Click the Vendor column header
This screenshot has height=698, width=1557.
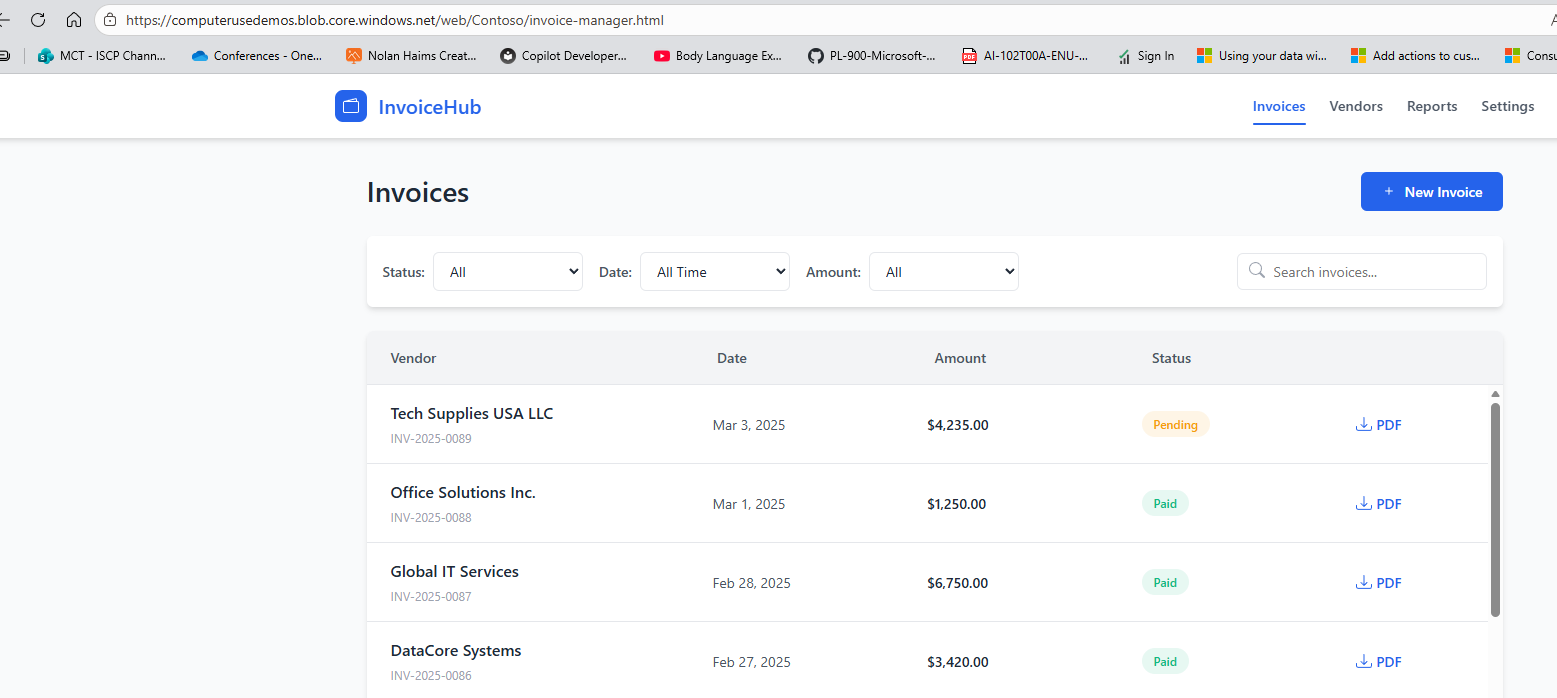(x=413, y=358)
